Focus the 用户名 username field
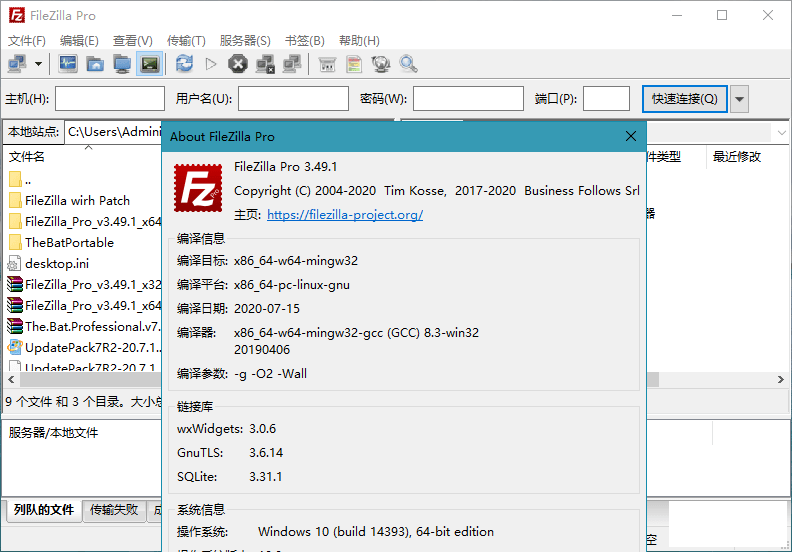 [x=293, y=98]
